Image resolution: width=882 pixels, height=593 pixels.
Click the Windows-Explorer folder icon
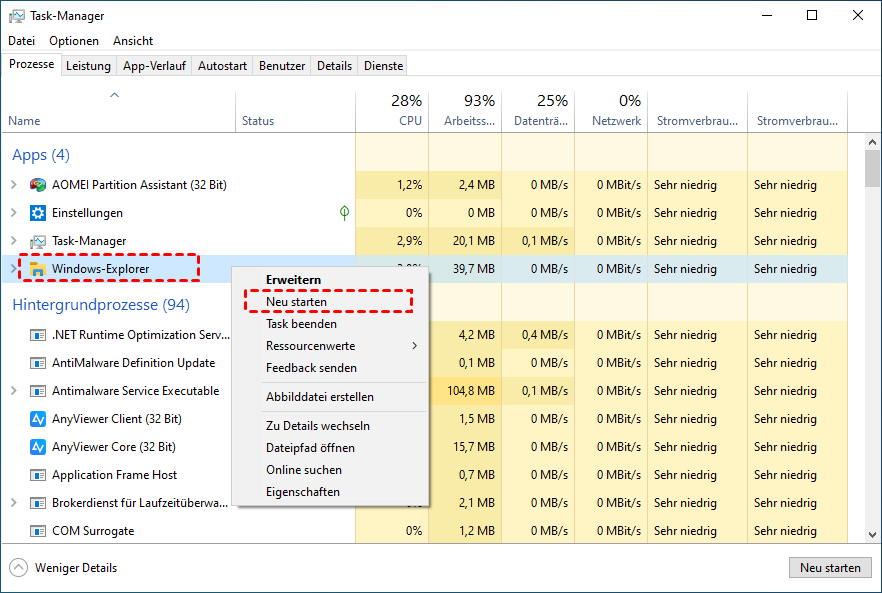pyautogui.click(x=38, y=269)
